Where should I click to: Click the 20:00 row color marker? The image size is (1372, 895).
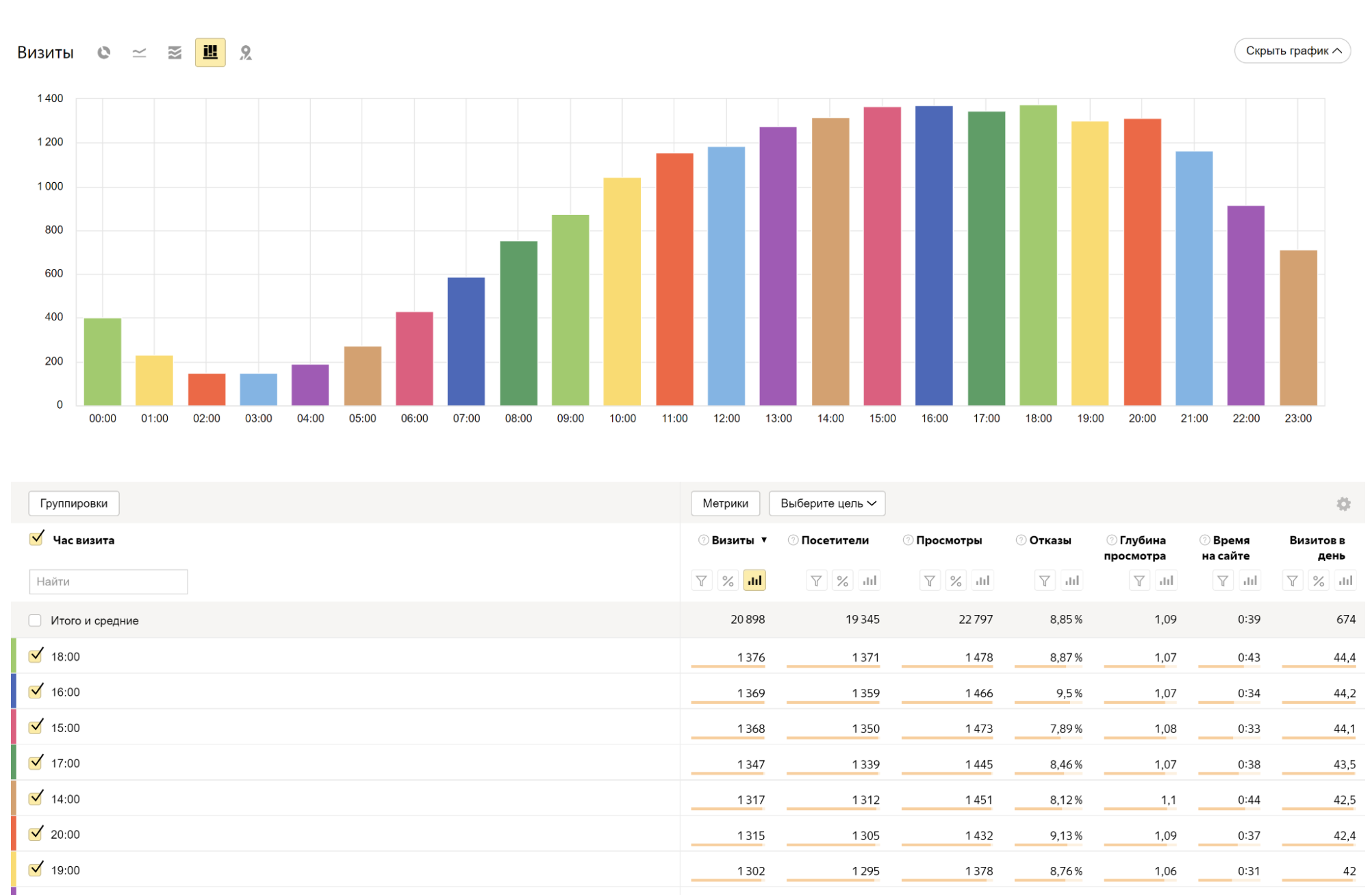(x=14, y=833)
